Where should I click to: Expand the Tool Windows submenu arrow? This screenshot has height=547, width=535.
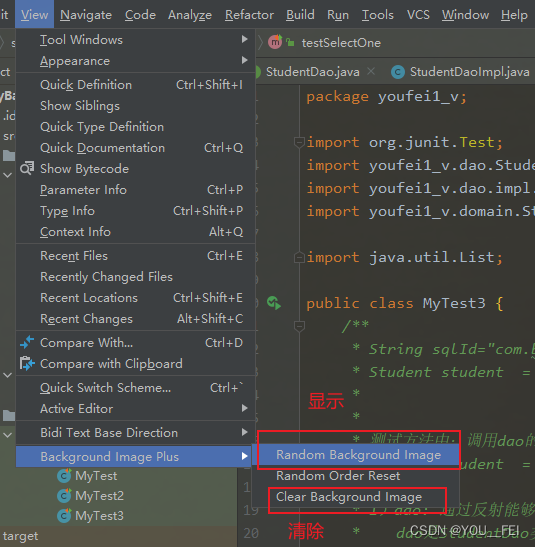pyautogui.click(x=245, y=39)
